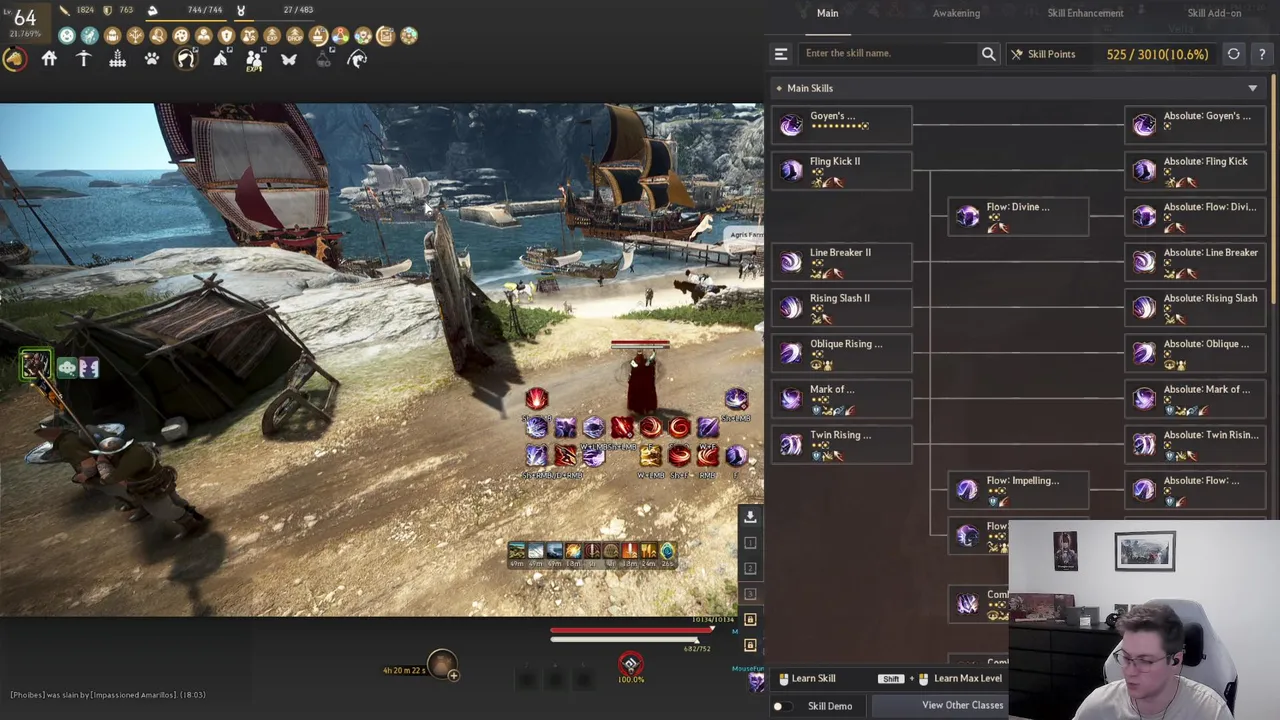Select the Twin Rising skill icon

(x=791, y=444)
